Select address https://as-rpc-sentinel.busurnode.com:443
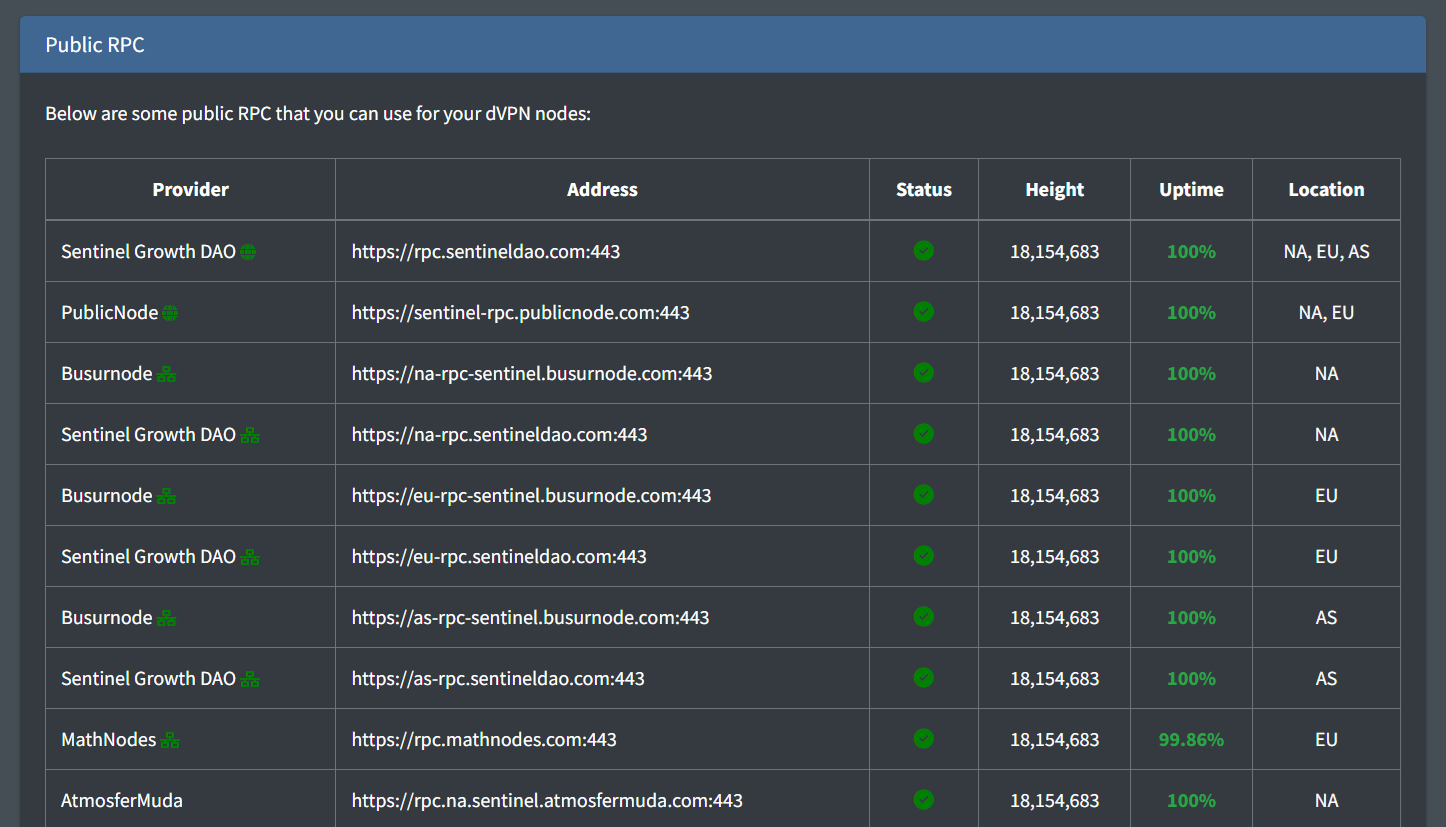The image size is (1446, 827). 531,618
